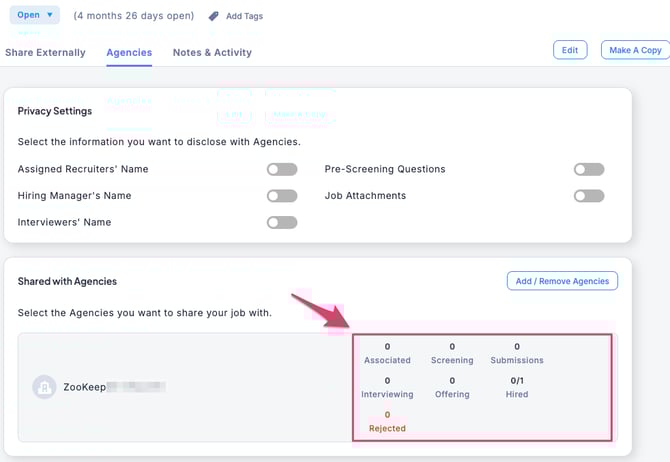Click the Add Tags tag icon
Screen dimensions: 670x462
point(214,16)
